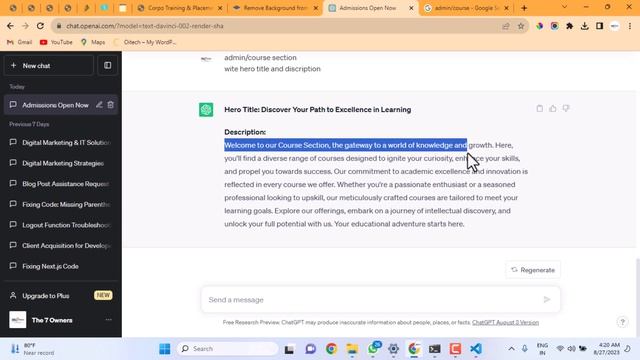Open Maps bookmark
The width and height of the screenshot is (640, 360).
(x=93, y=42)
